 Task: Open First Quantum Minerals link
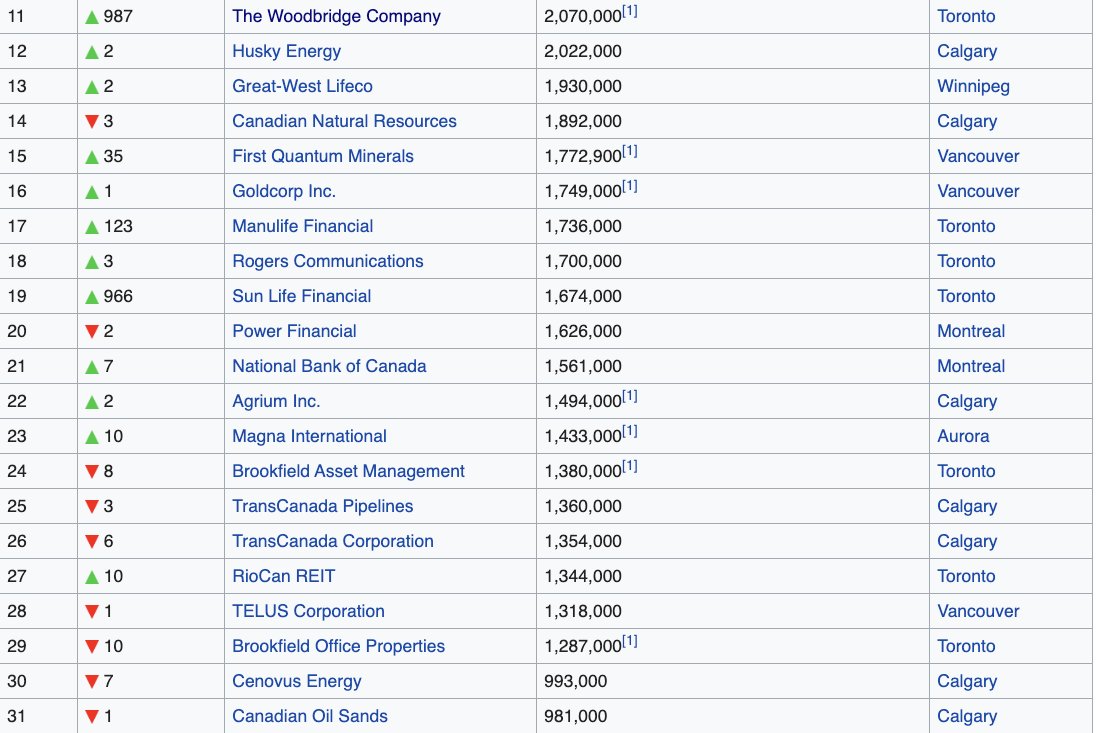coord(323,156)
